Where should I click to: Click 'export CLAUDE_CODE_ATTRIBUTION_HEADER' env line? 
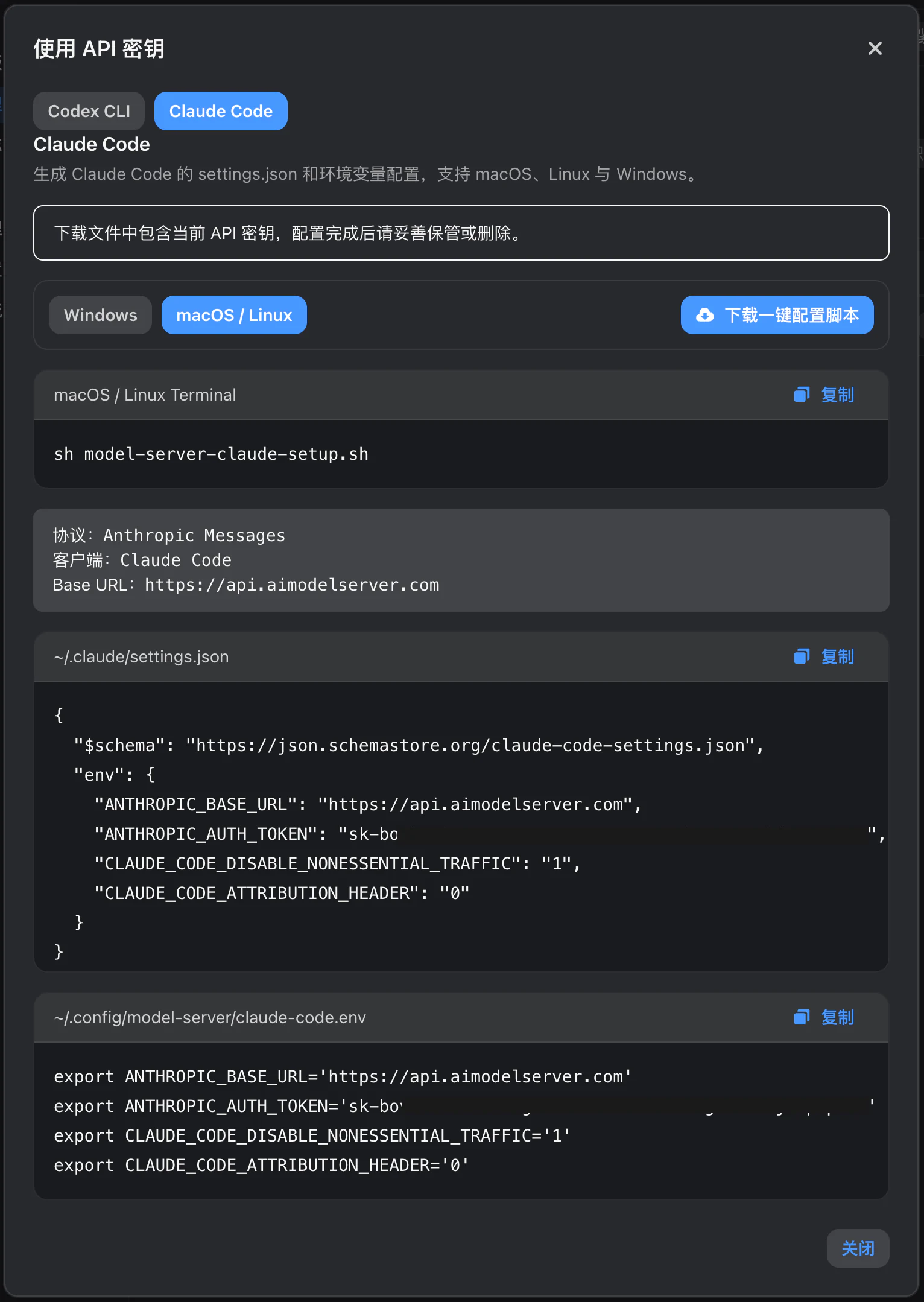coord(261,1165)
